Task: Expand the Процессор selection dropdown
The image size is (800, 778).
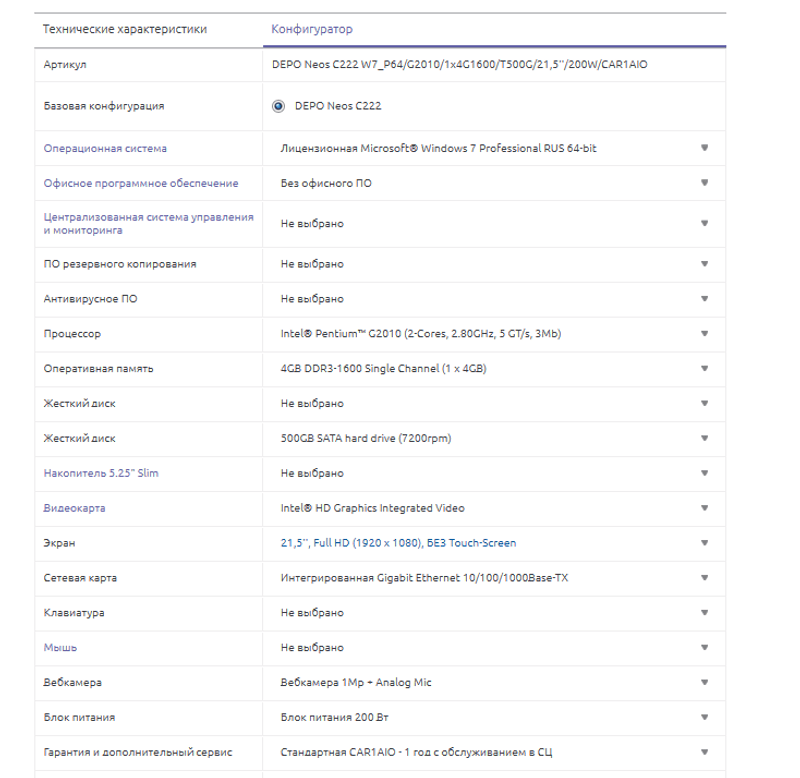Action: click(x=704, y=333)
